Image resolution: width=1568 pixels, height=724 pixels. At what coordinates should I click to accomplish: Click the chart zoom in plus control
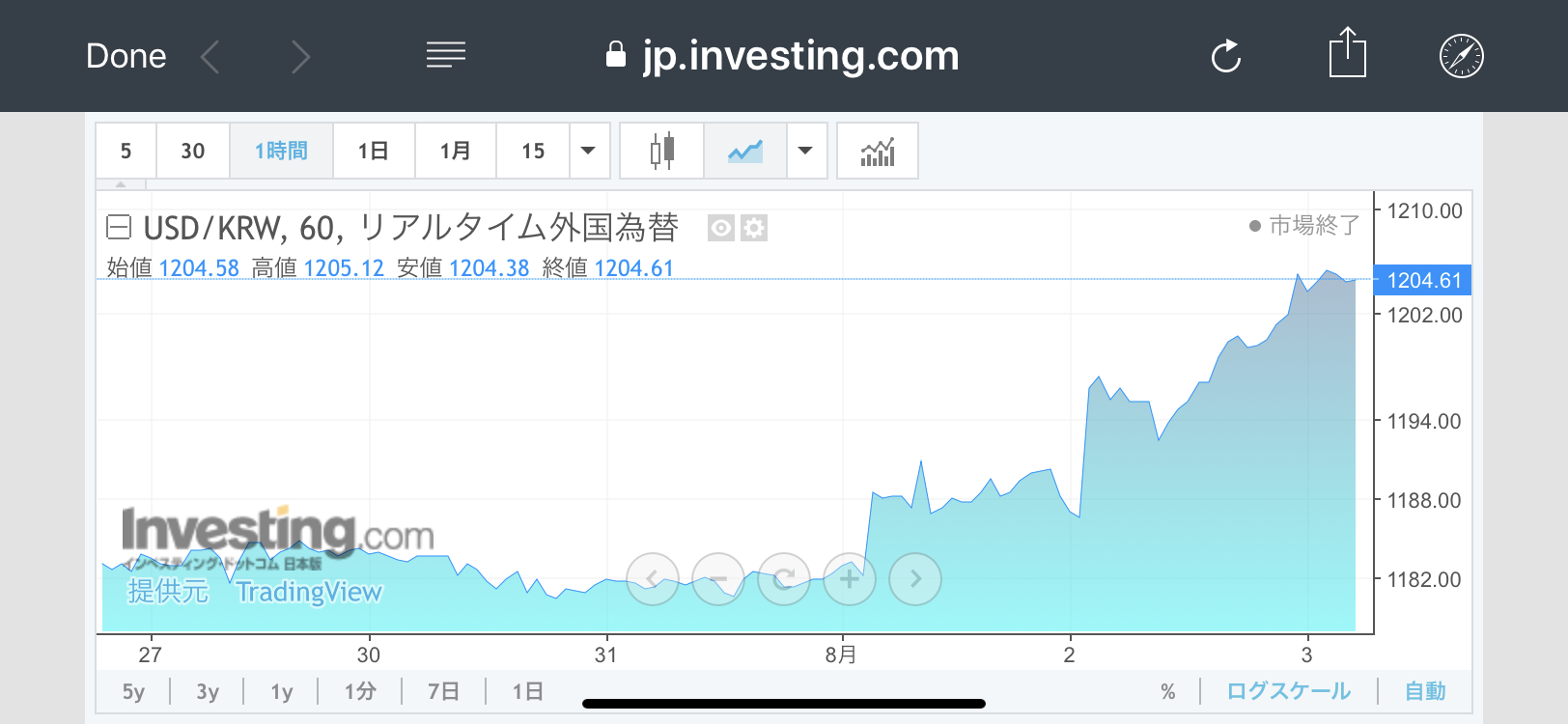(x=850, y=579)
